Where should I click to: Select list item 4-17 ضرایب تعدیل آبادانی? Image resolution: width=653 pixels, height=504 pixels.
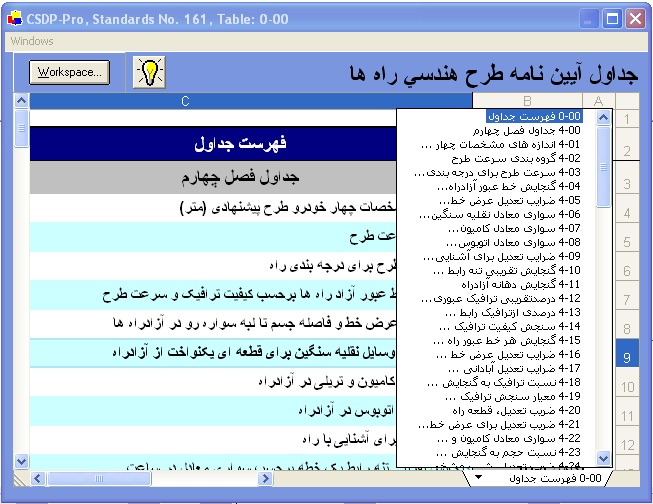point(514,368)
